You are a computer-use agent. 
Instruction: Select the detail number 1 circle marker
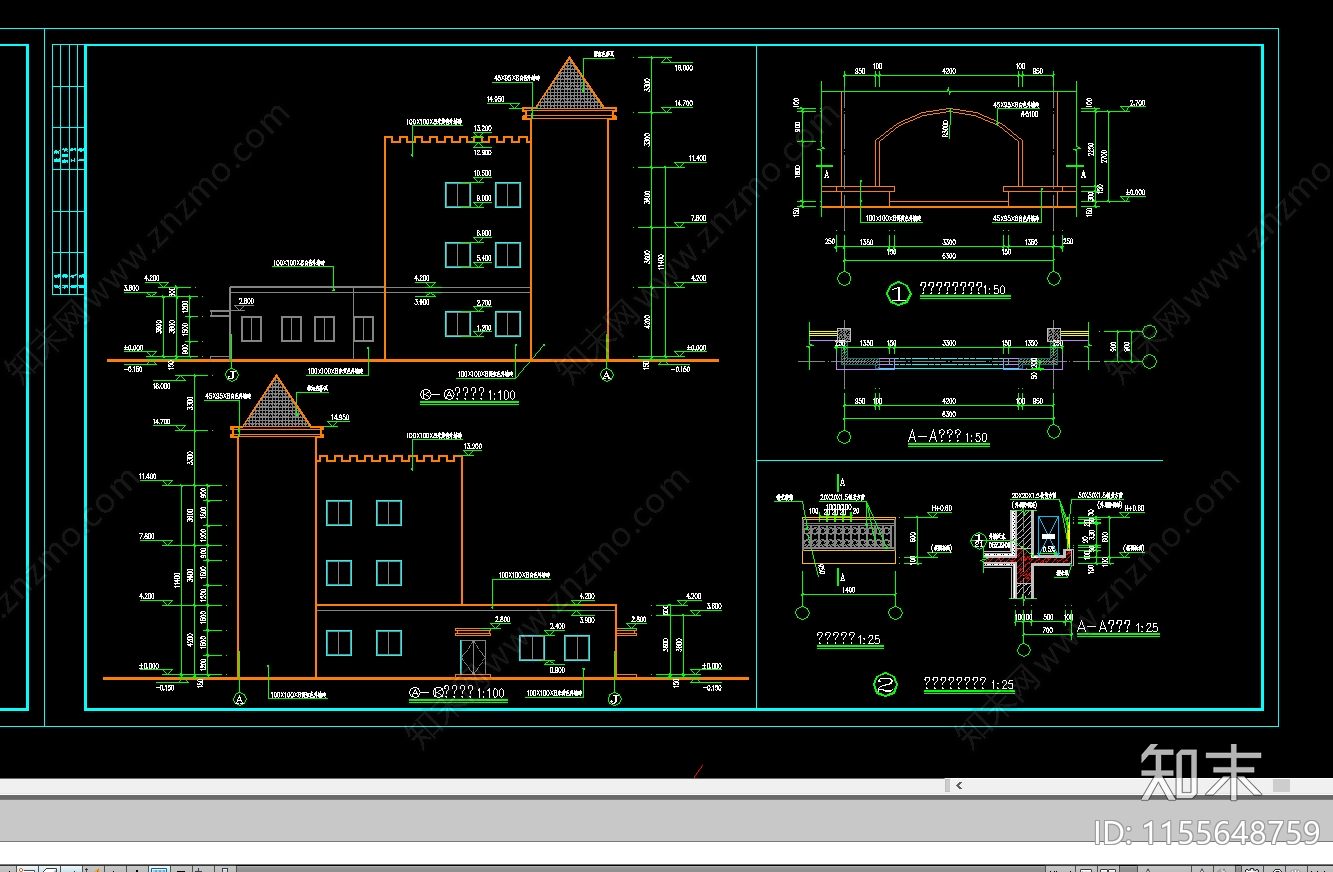pos(897,293)
